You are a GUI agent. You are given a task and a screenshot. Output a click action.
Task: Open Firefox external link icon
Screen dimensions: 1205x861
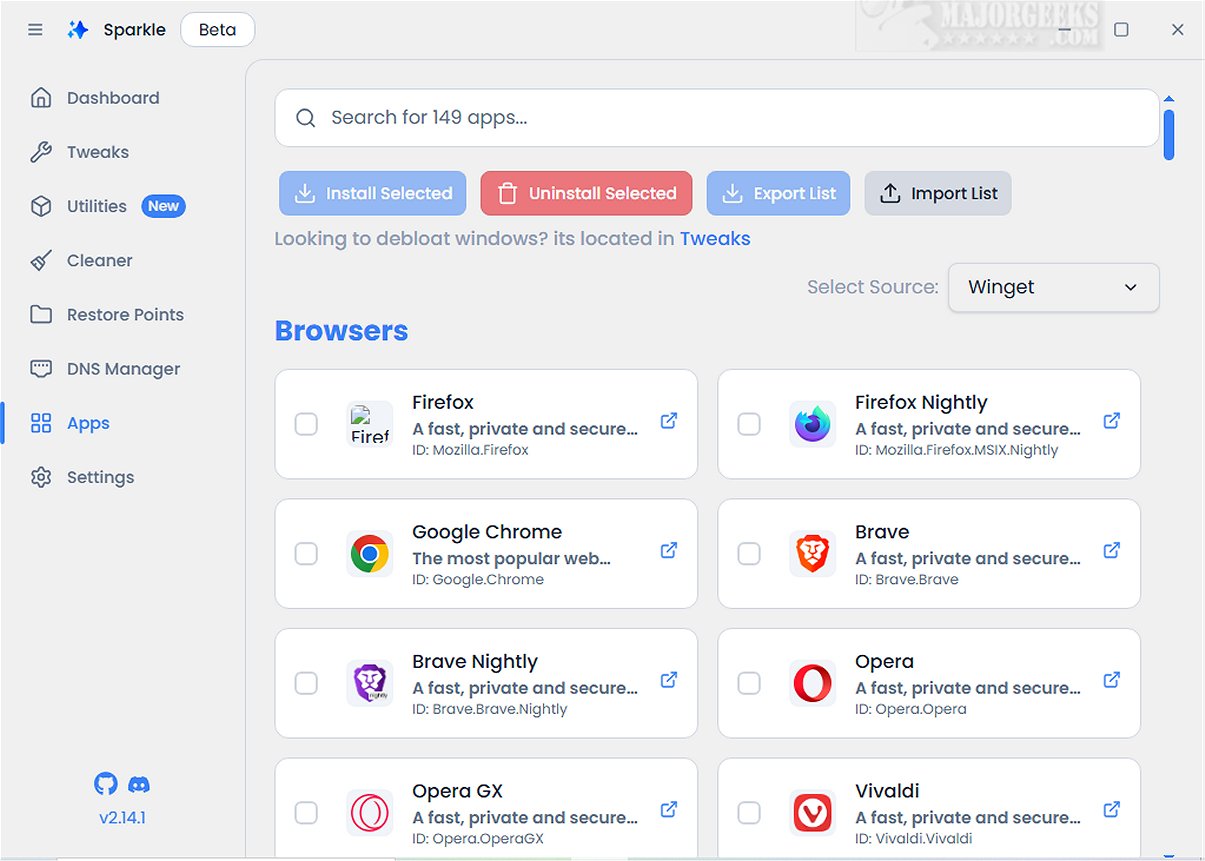[669, 421]
